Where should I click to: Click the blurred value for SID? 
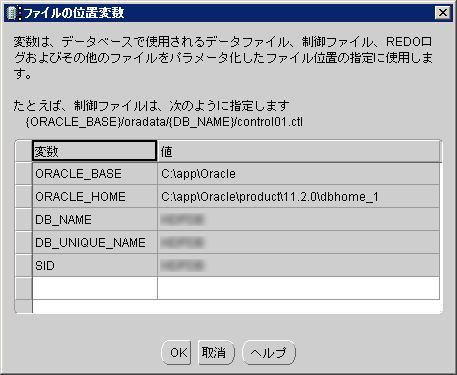299,266
